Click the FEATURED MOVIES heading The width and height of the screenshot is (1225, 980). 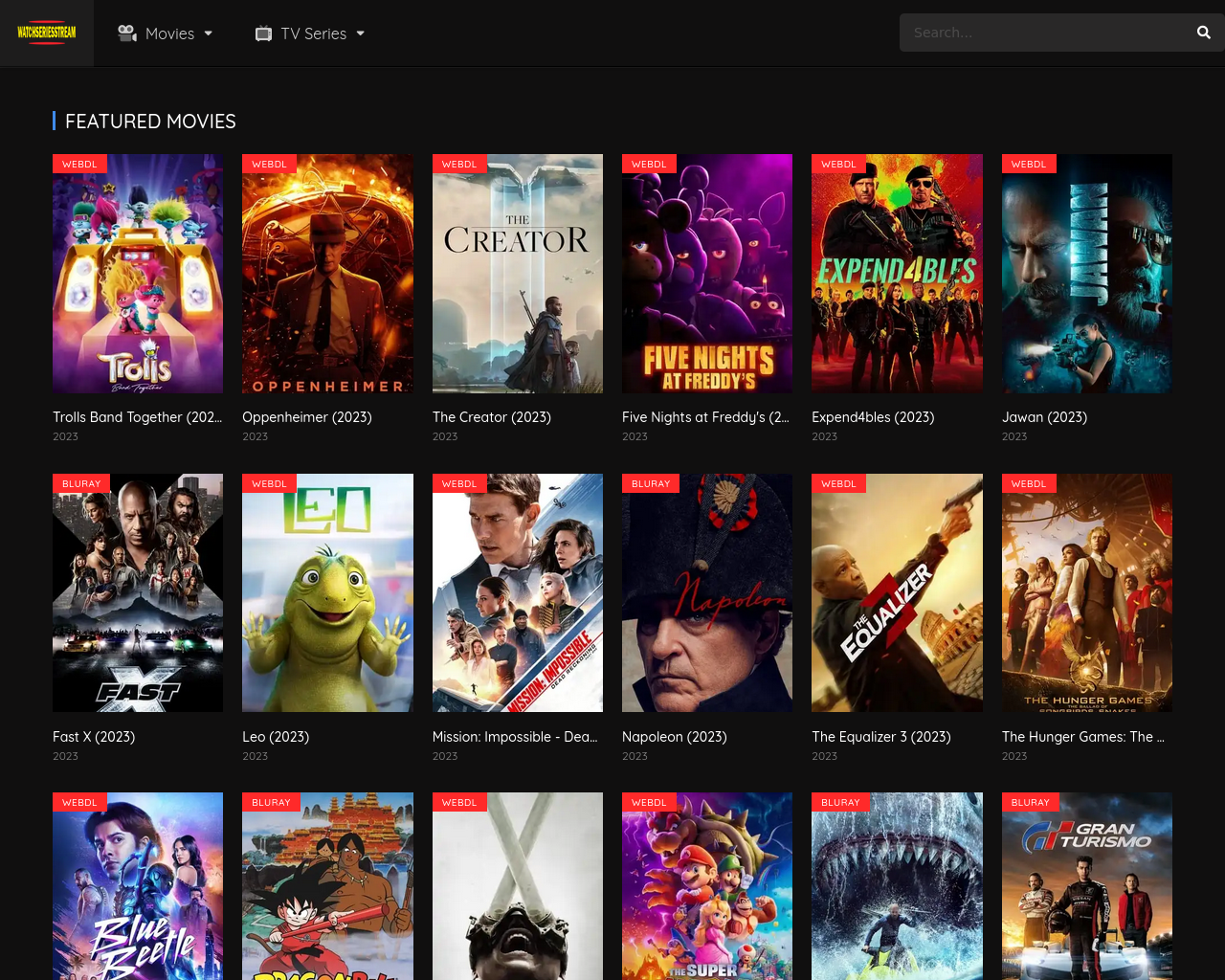[x=150, y=122]
